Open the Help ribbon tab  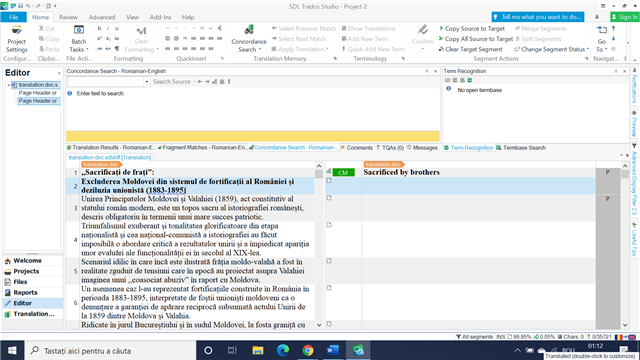pyautogui.click(x=188, y=17)
